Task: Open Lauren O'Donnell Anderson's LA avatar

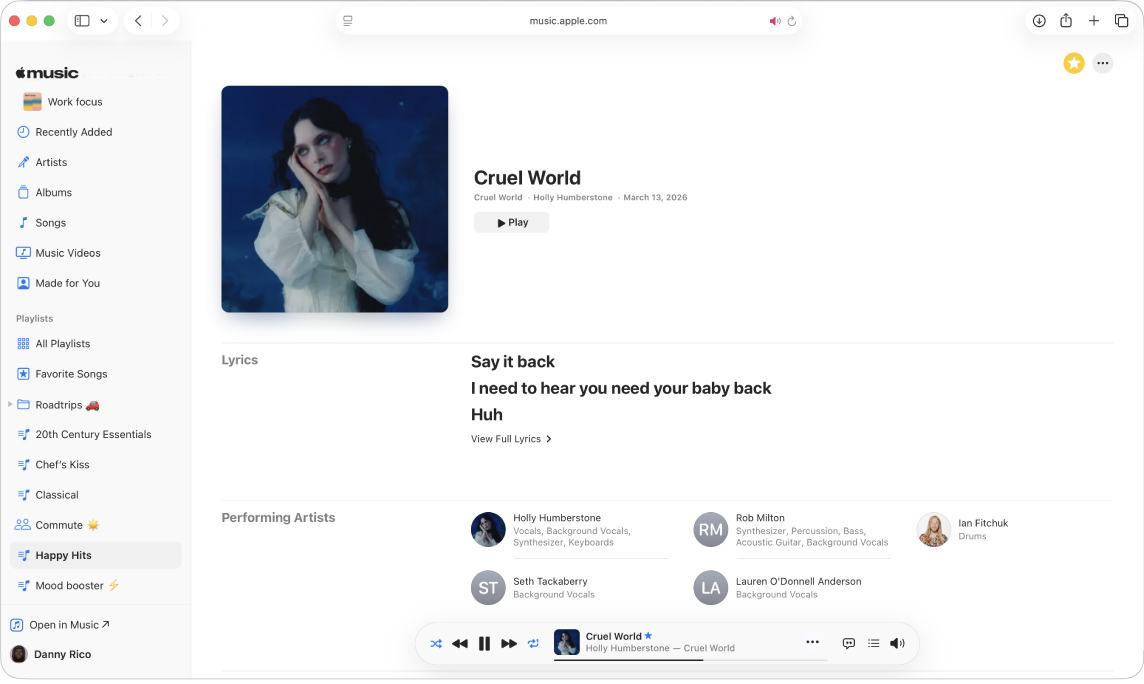Action: 711,588
